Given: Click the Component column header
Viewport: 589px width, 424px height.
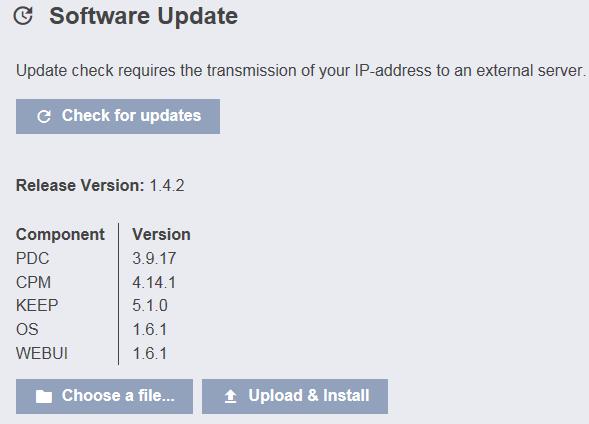Looking at the screenshot, I should (60, 234).
